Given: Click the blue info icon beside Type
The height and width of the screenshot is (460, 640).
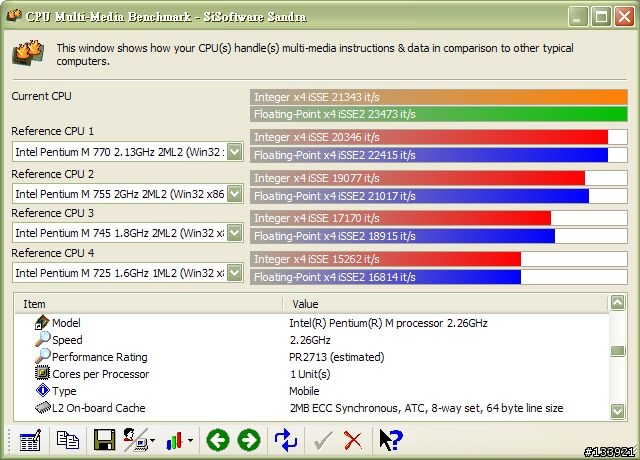Looking at the screenshot, I should pos(42,390).
